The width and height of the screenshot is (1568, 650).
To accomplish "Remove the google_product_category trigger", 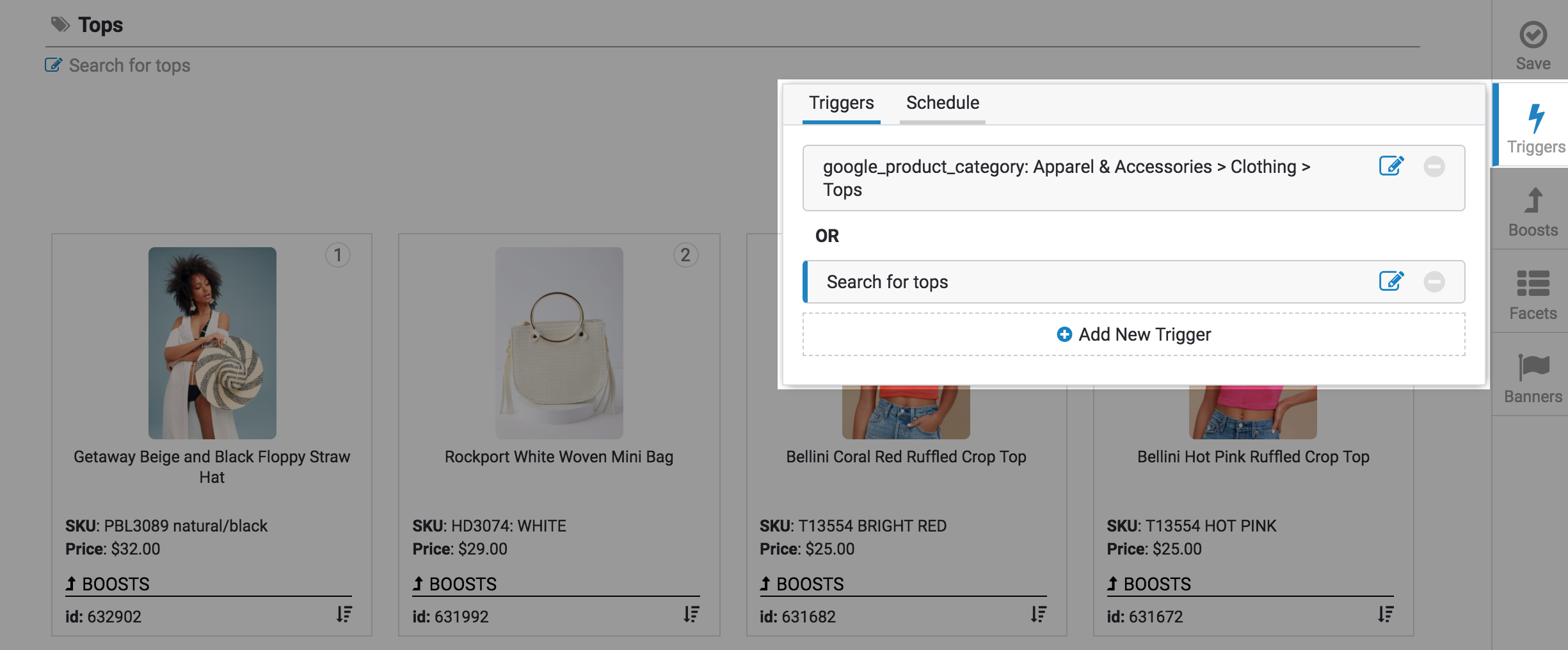I will 1434,167.
